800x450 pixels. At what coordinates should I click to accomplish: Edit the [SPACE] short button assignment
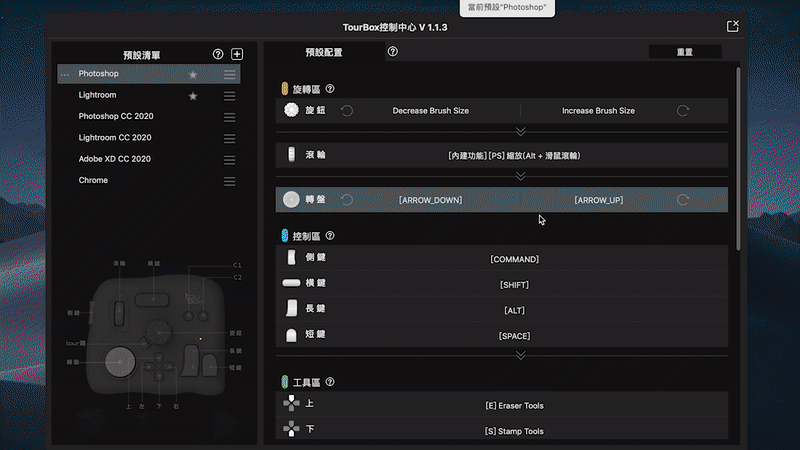coord(514,336)
